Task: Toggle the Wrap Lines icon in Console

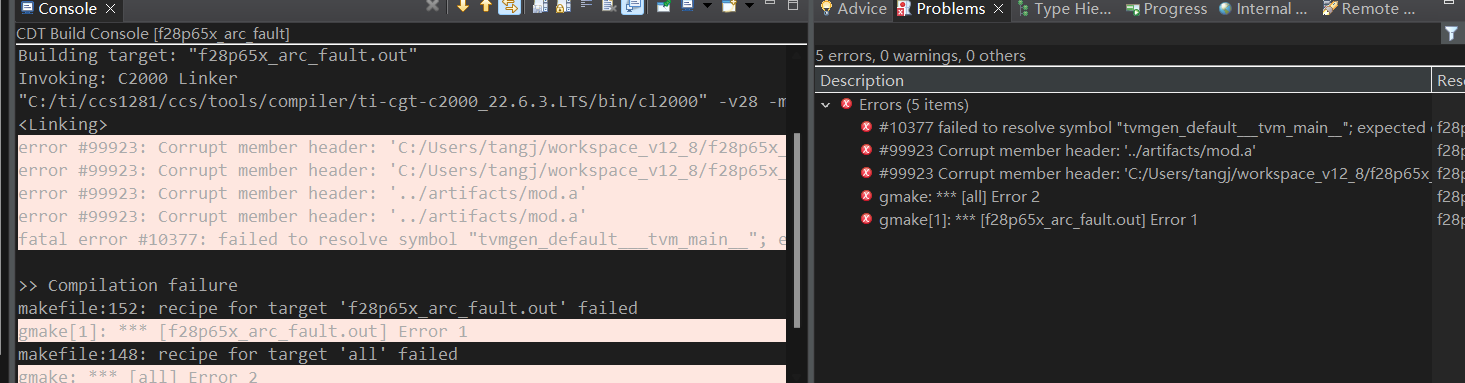Action: [x=586, y=5]
